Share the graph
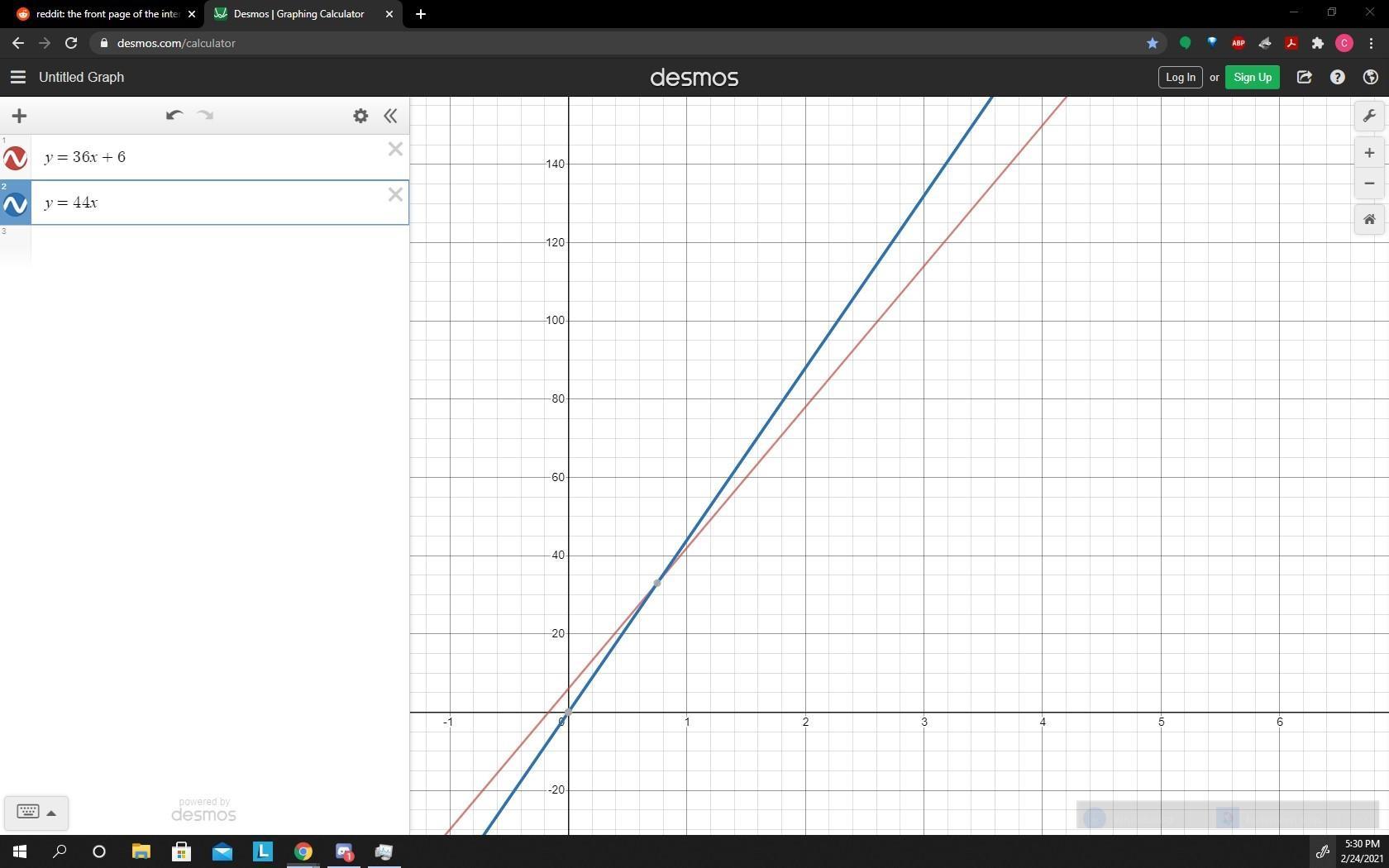The width and height of the screenshot is (1389, 868). click(x=1304, y=77)
